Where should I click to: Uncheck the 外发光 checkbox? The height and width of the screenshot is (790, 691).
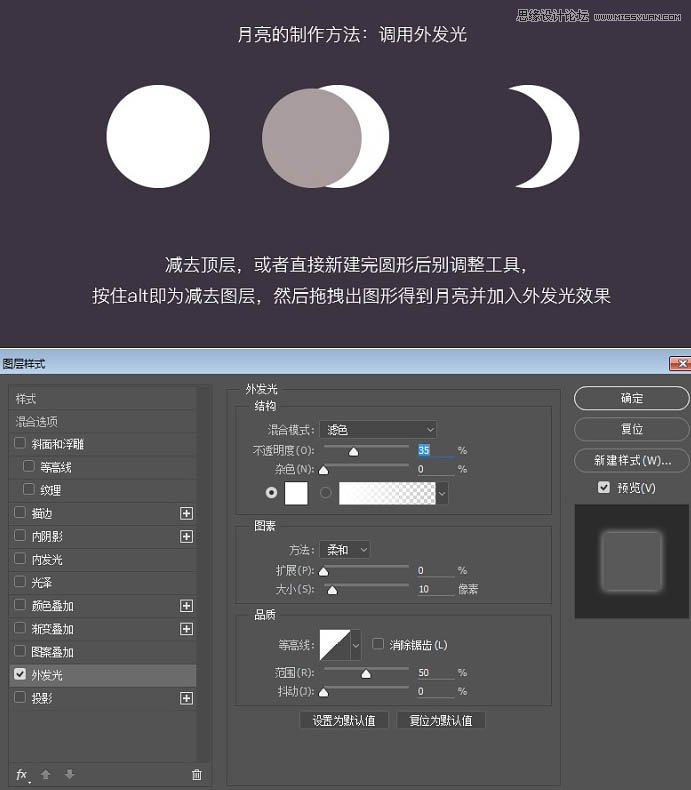20,674
